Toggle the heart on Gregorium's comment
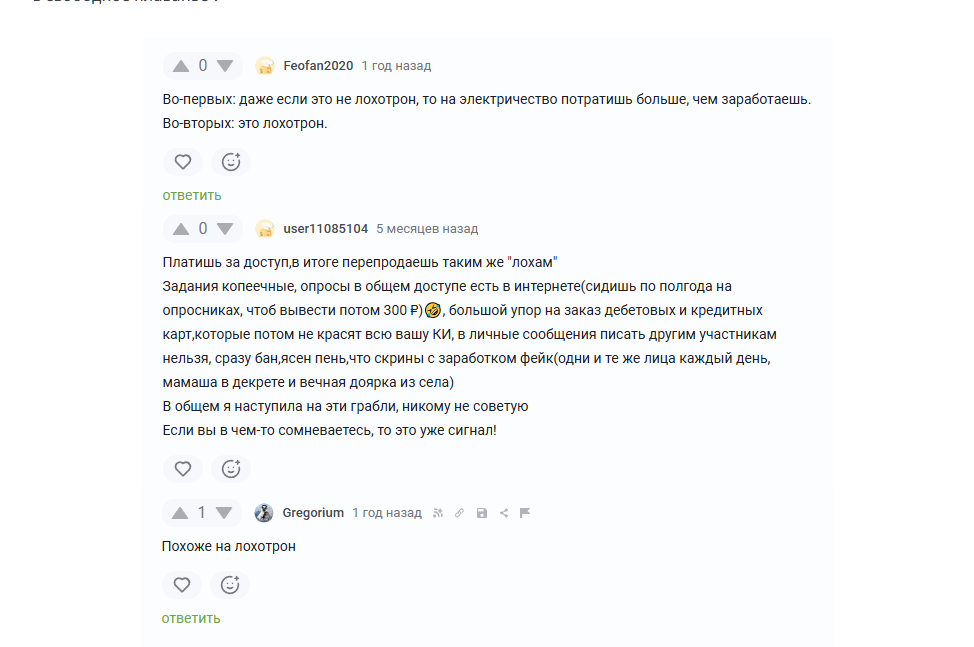The height and width of the screenshot is (647, 974). click(182, 584)
